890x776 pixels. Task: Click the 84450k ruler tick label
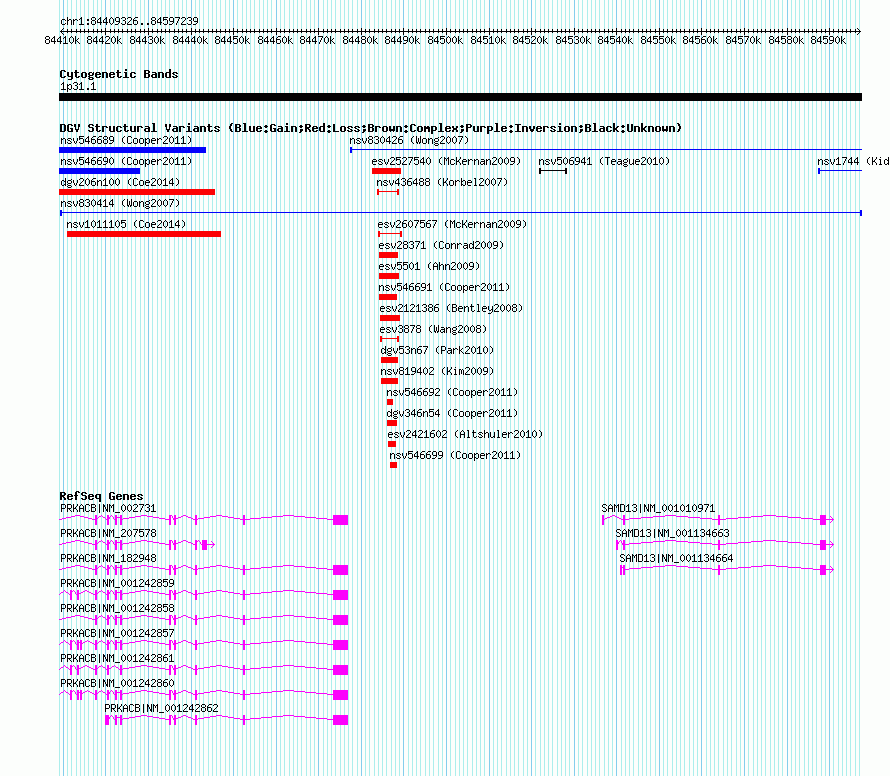pos(232,40)
